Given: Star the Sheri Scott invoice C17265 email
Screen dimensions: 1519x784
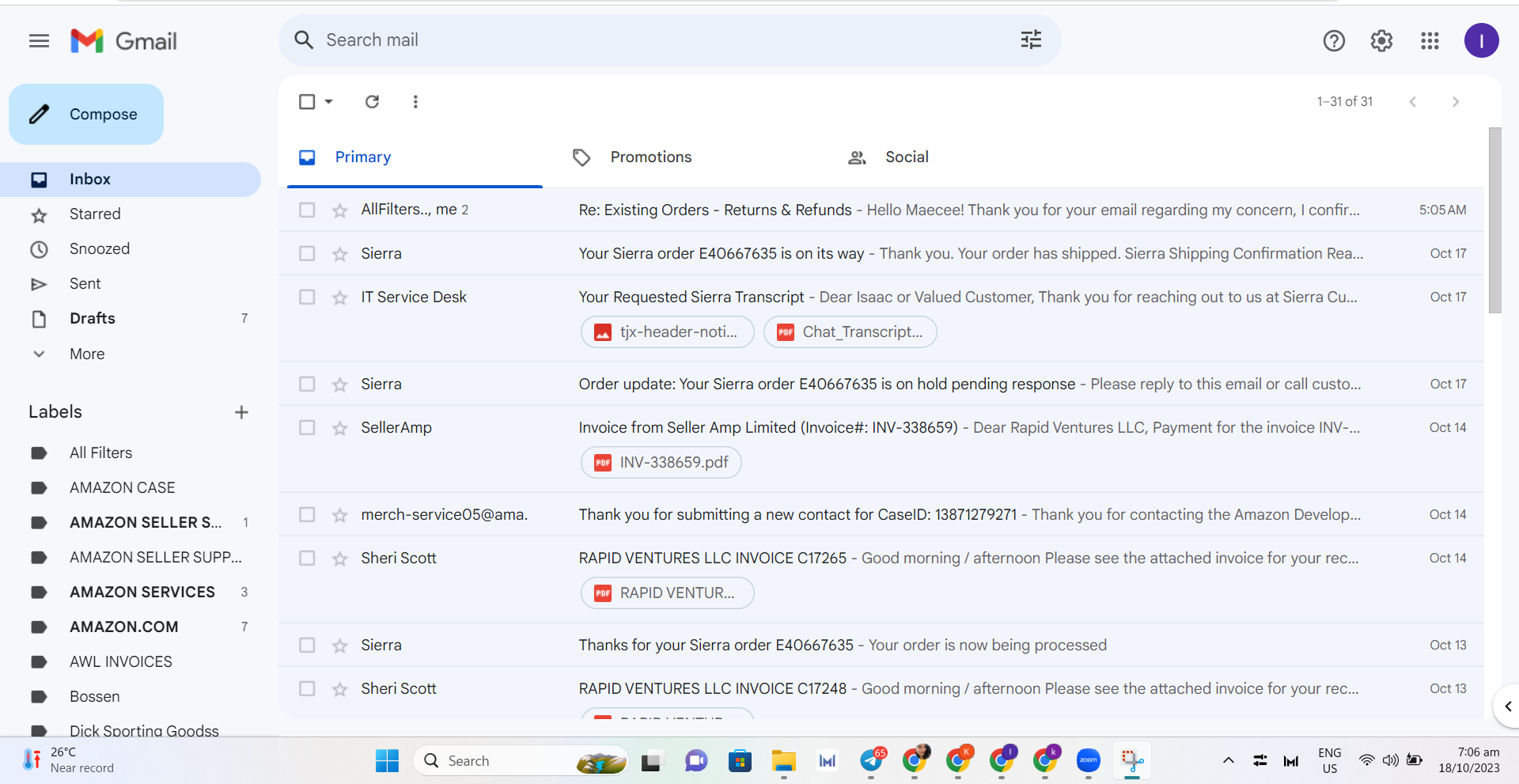Looking at the screenshot, I should (x=340, y=559).
